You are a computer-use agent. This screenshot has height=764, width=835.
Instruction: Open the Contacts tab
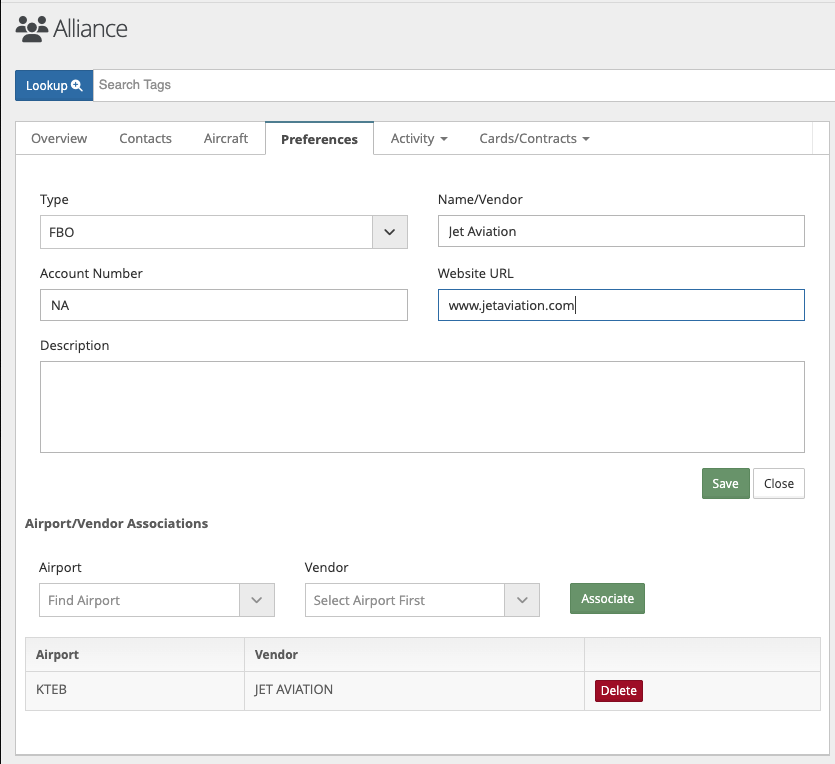tap(145, 139)
